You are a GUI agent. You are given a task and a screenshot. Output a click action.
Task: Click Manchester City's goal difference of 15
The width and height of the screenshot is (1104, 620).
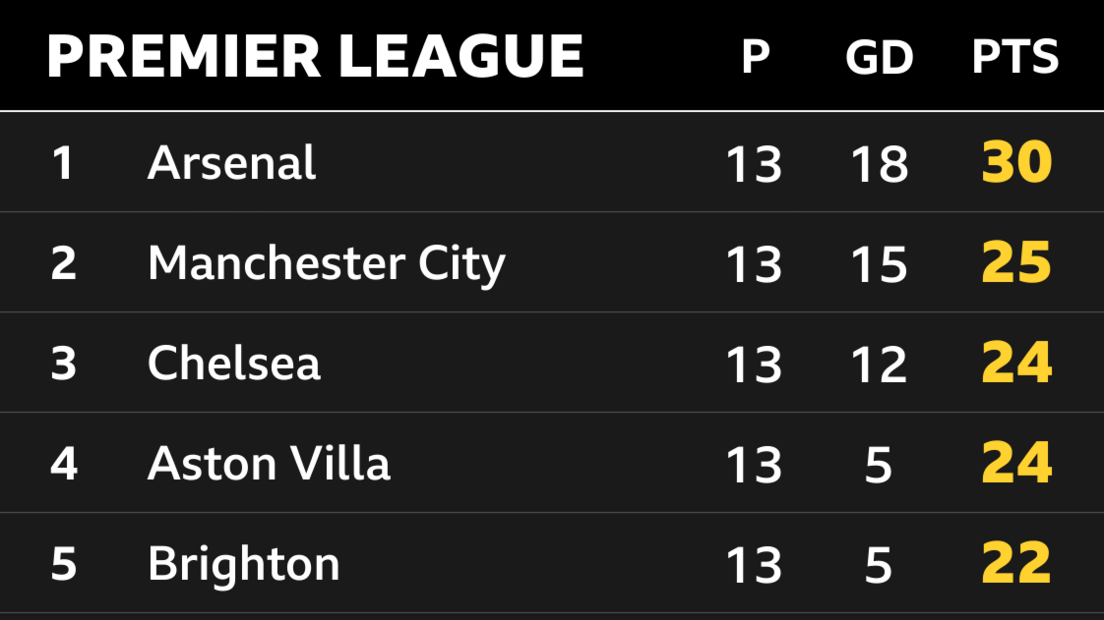pyautogui.click(x=879, y=265)
